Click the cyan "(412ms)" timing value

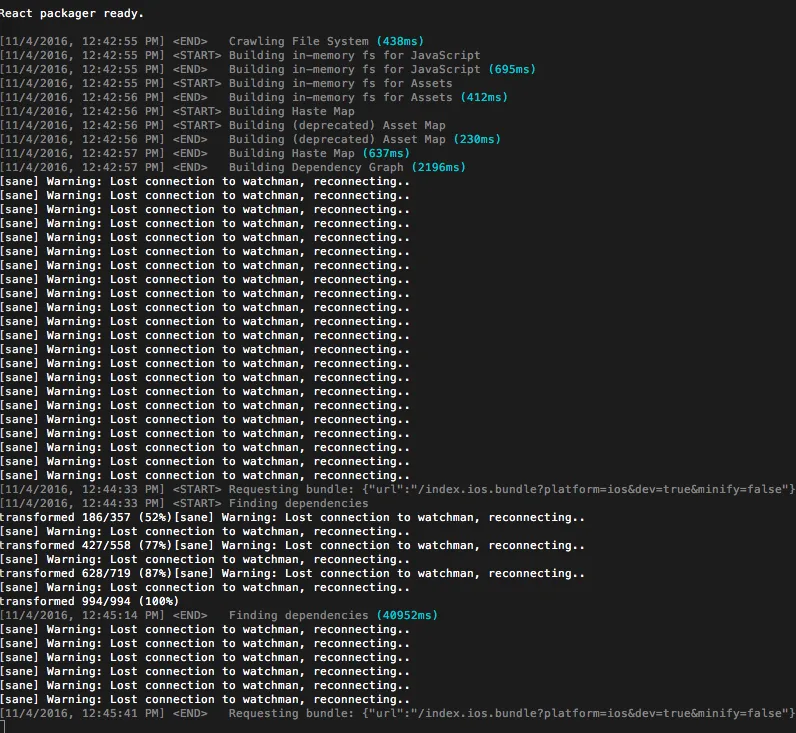[x=484, y=97]
